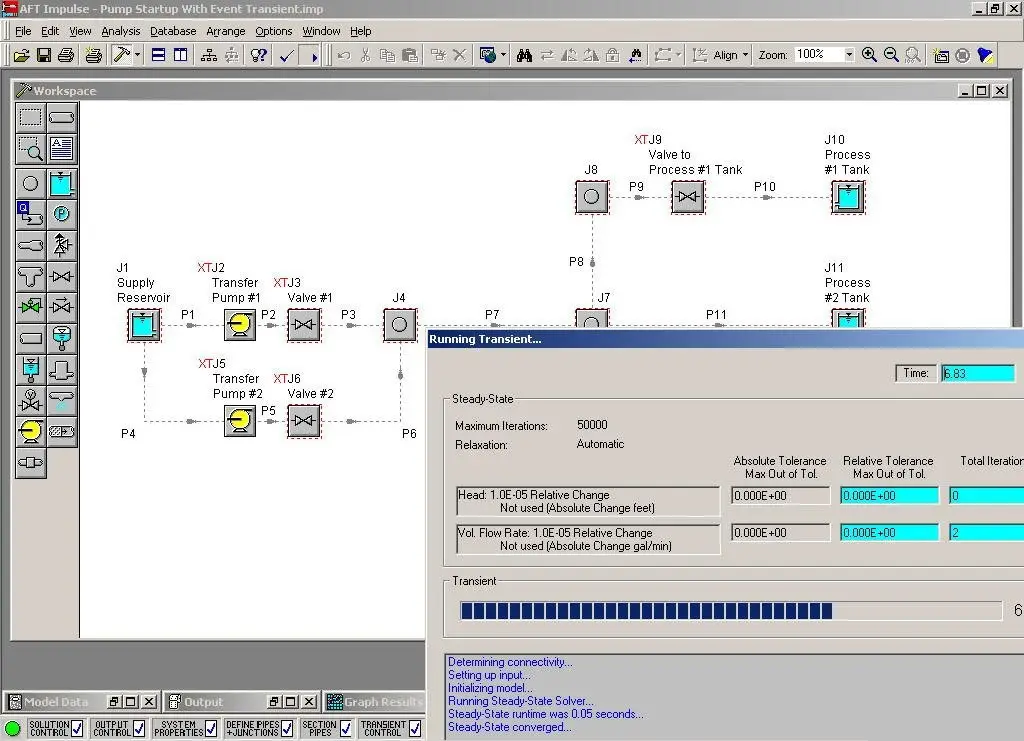Select the binoculars Find tool
Screen dimensions: 1024x741
pyautogui.click(x=524, y=55)
